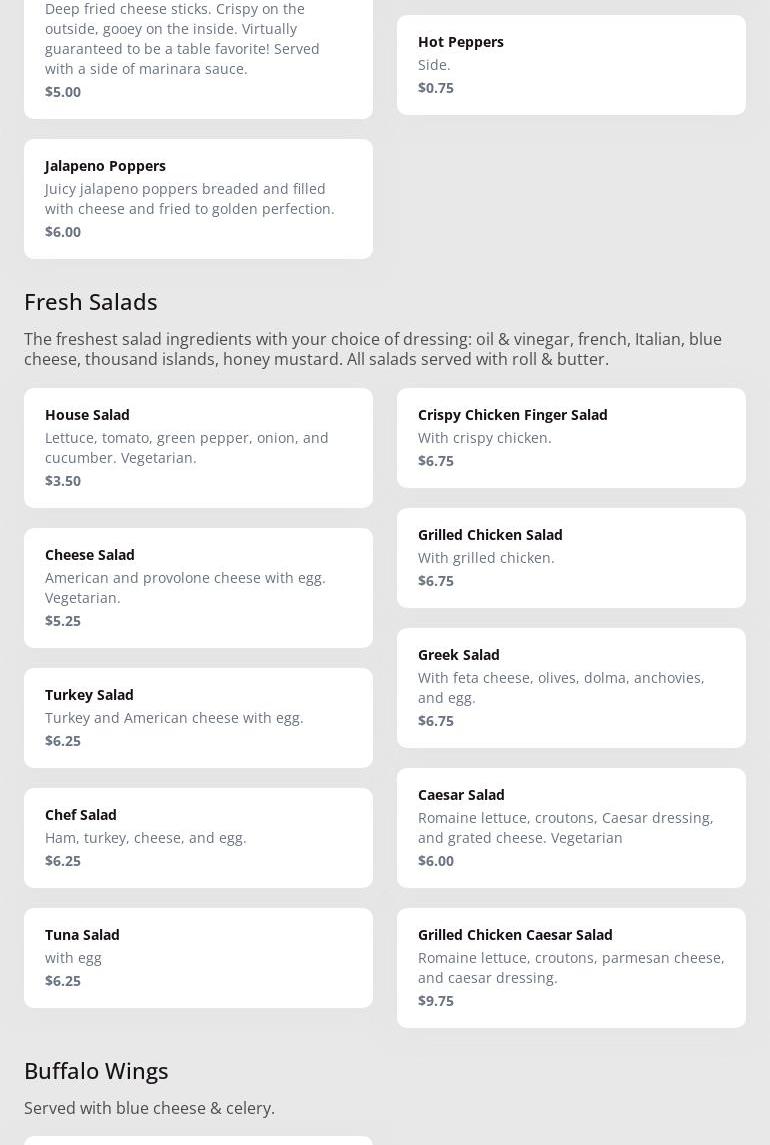The height and width of the screenshot is (1145, 770).
Task: Click the Buffalo Wings section heading
Action: point(96,1070)
